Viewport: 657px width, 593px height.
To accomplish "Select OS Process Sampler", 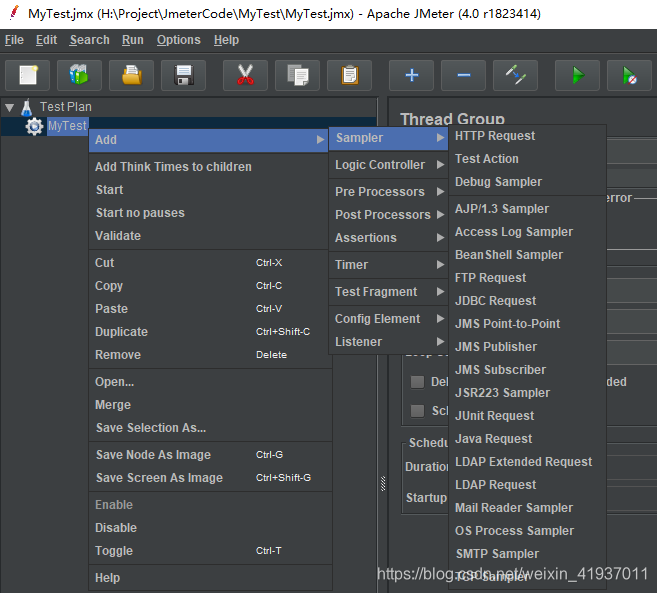I will point(528,531).
